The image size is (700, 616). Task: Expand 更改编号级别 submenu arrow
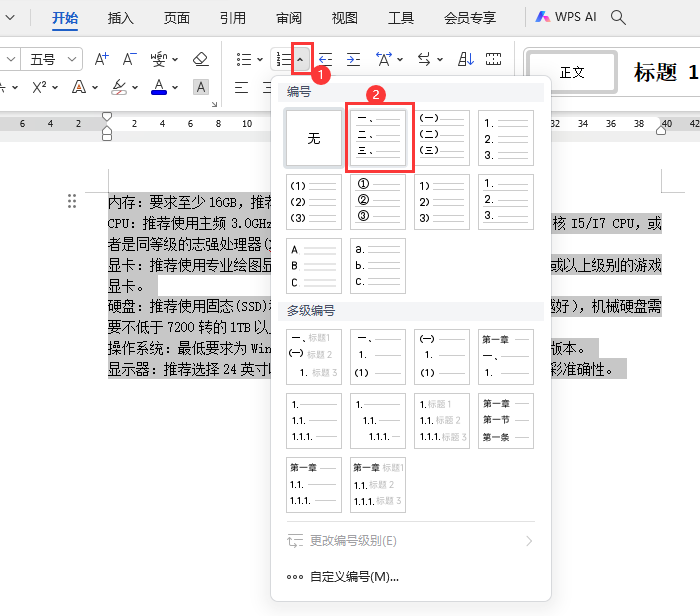[x=529, y=541]
